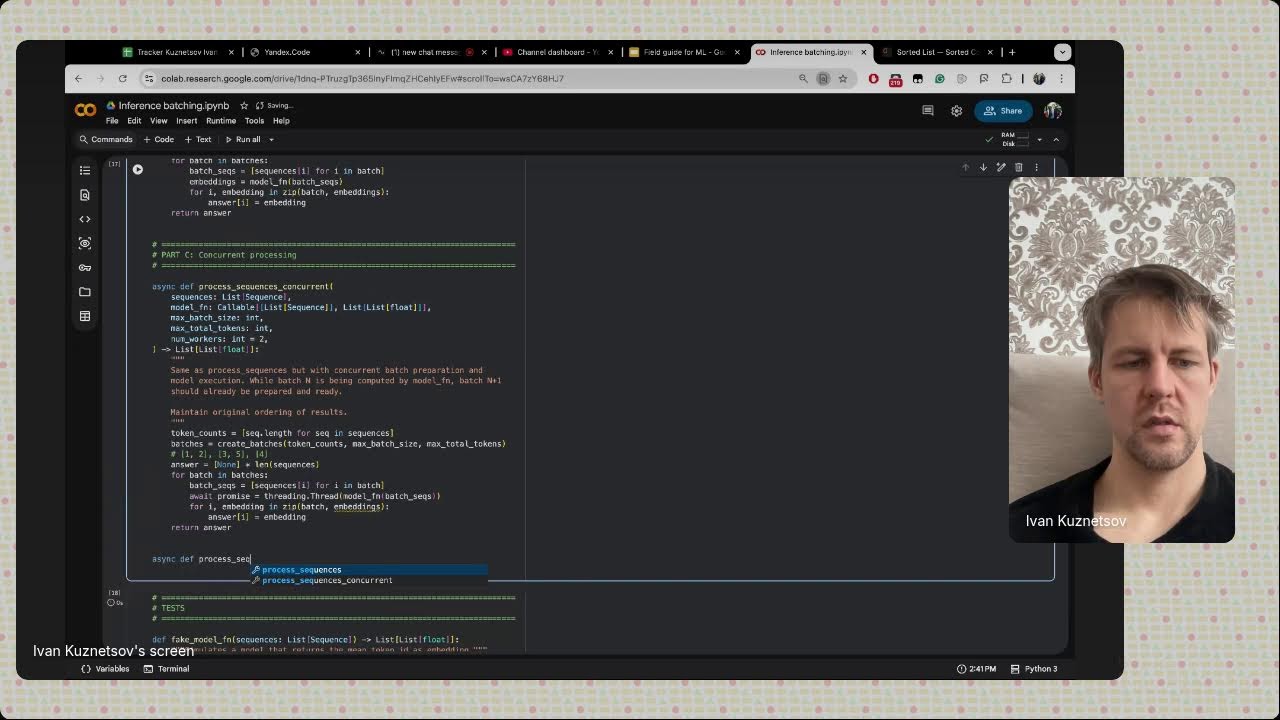Add a new Code cell
Screen dimensions: 1280x720
pos(159,139)
